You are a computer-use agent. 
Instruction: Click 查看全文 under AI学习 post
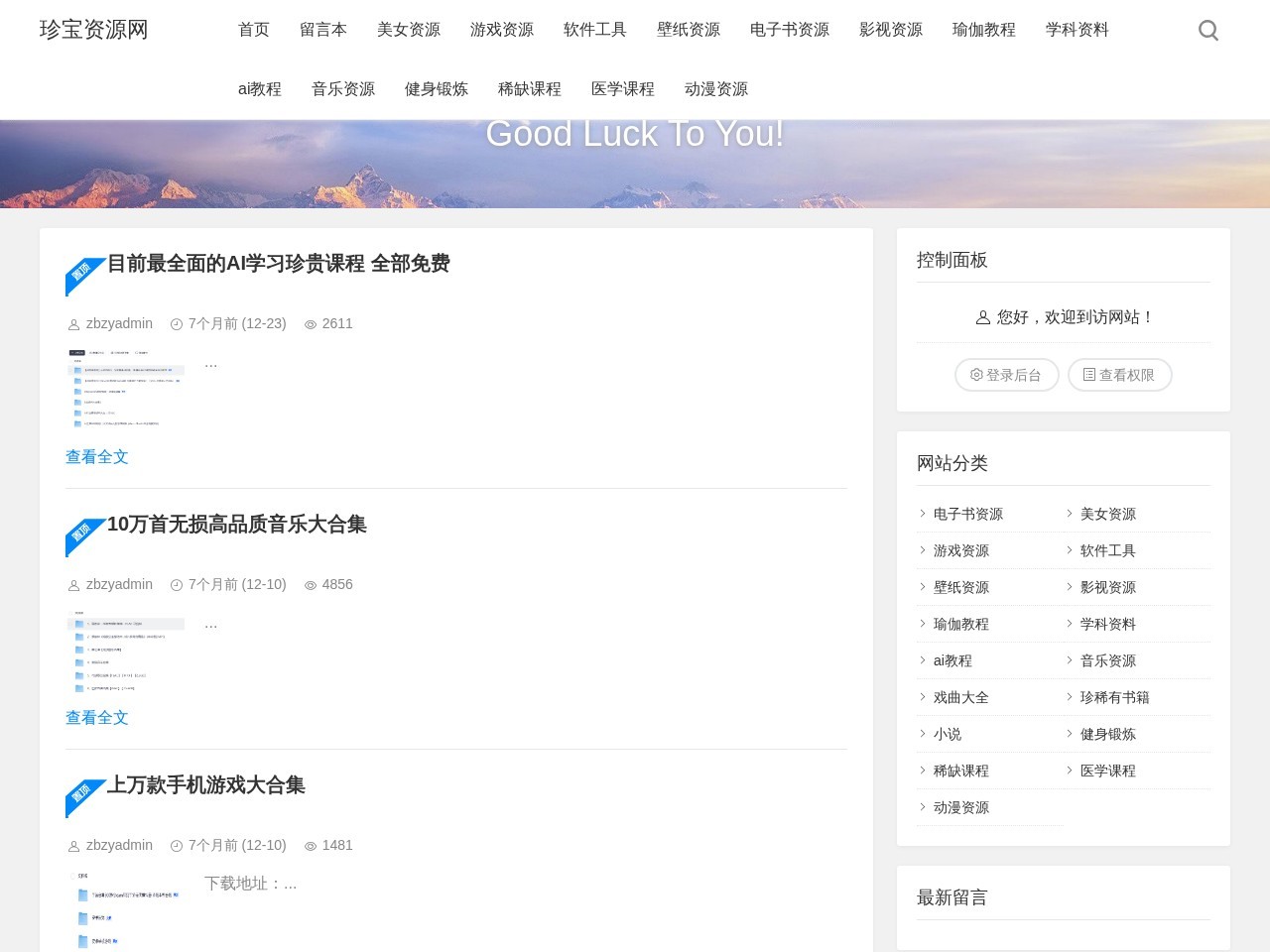coord(97,457)
